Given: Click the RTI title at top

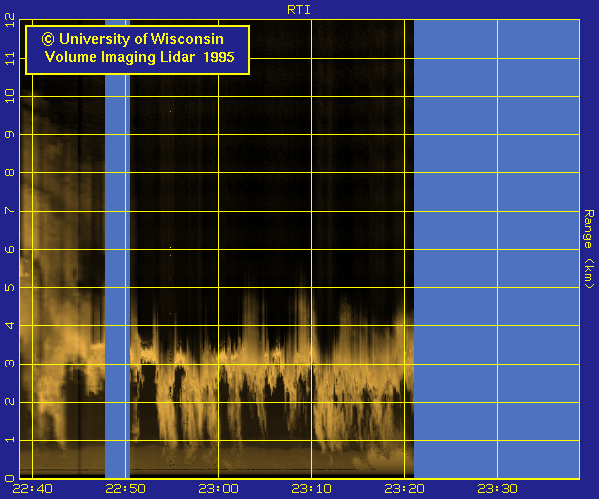Looking at the screenshot, I should [299, 10].
